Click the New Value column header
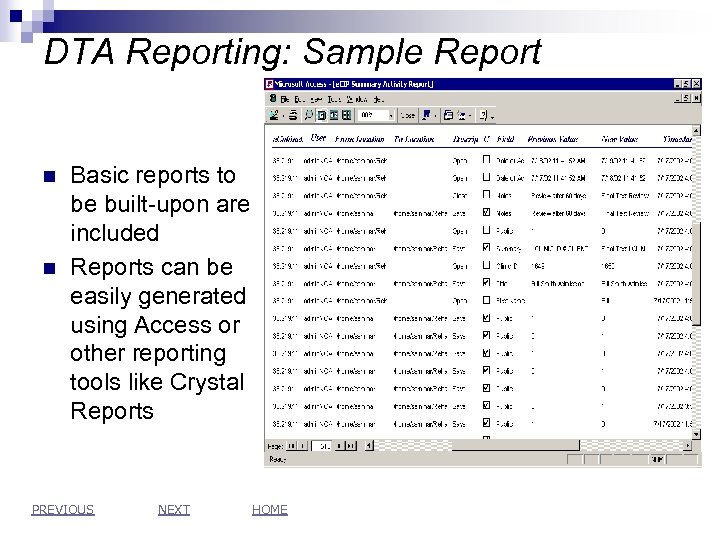Image resolution: width=720 pixels, height=540 pixels. (619, 139)
